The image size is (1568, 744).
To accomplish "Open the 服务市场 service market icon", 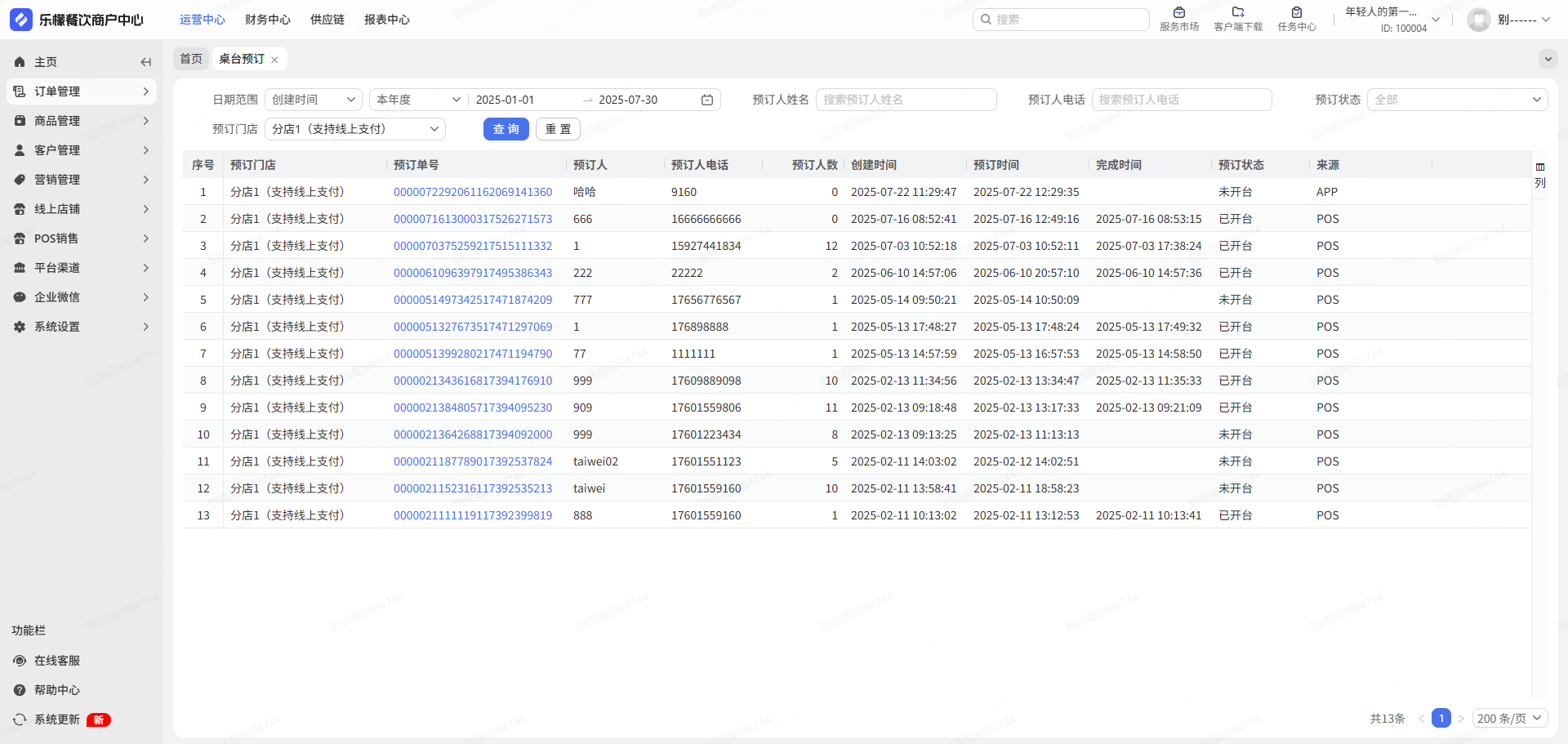I will [x=1179, y=12].
